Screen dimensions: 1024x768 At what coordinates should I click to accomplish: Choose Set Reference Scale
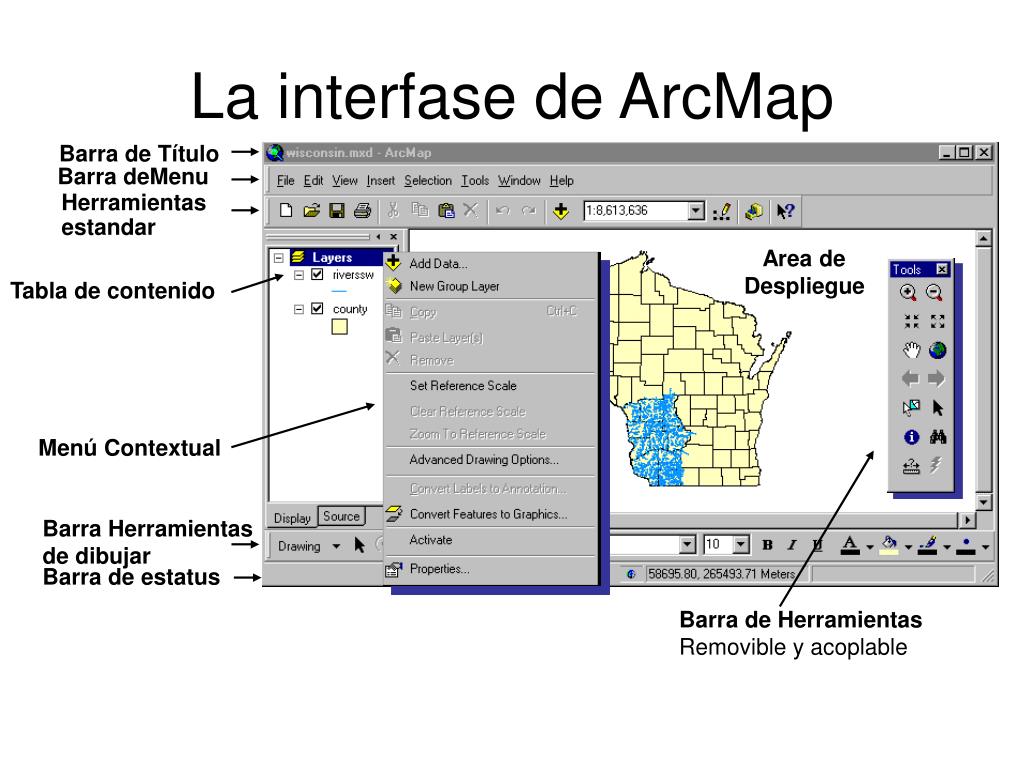(491, 385)
